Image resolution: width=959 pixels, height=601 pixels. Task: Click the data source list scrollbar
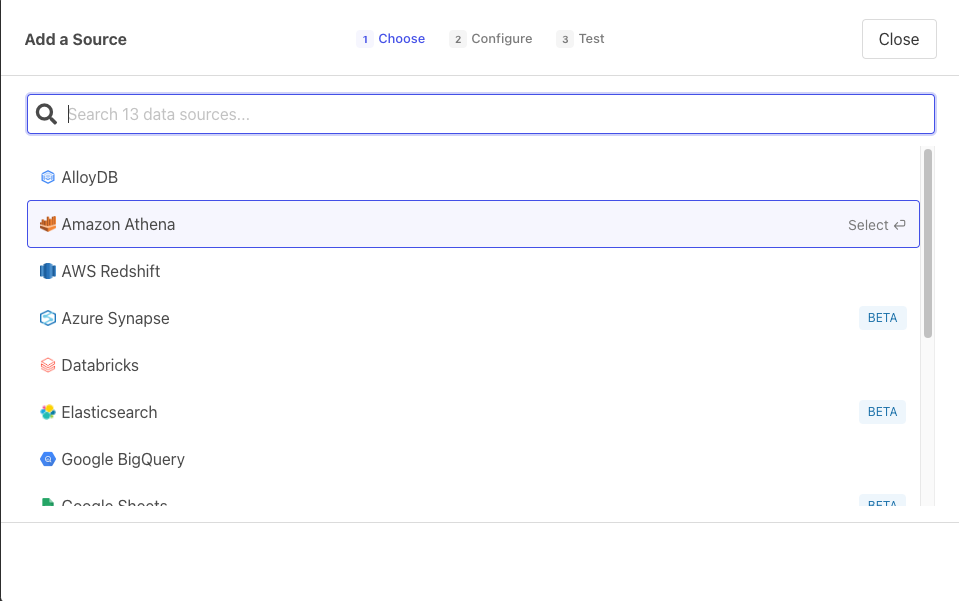click(x=928, y=243)
